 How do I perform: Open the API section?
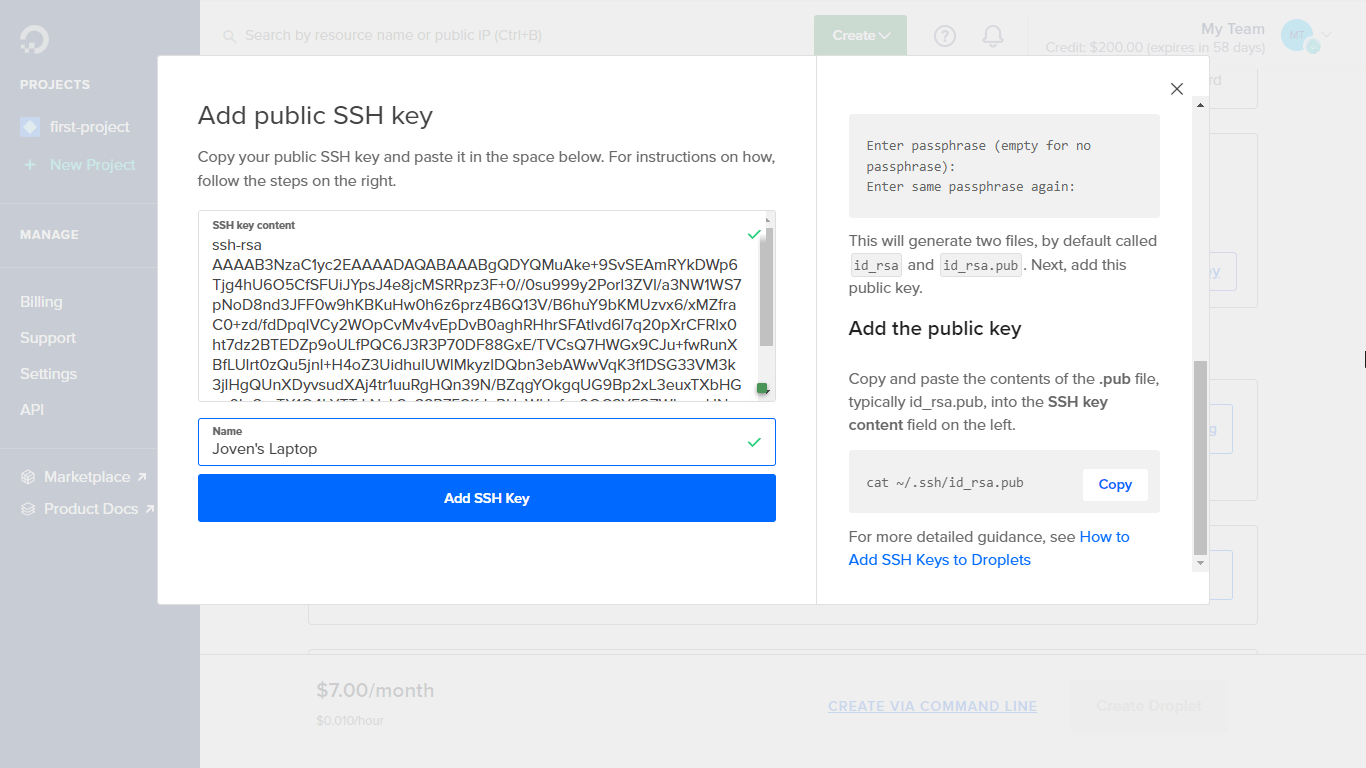(x=31, y=409)
